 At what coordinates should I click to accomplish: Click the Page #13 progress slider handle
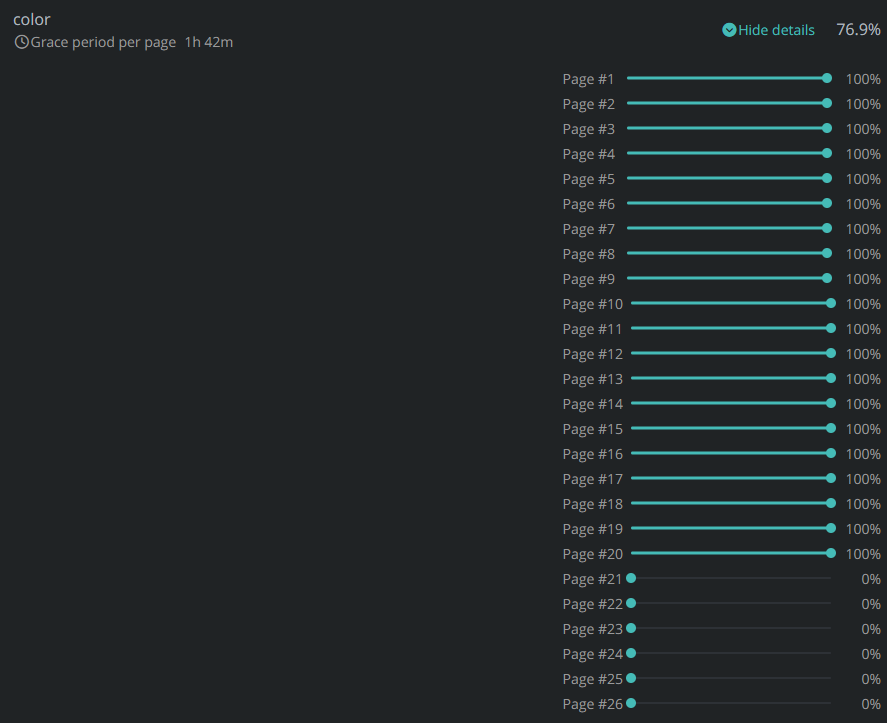830,378
